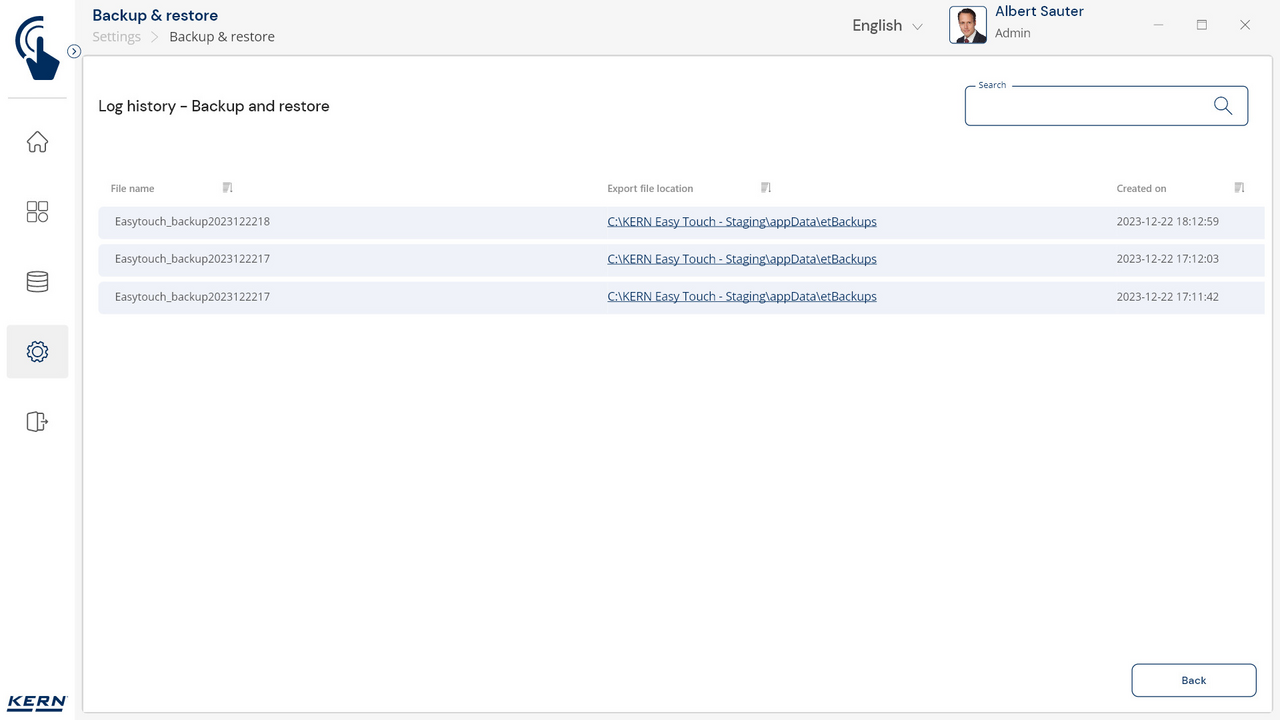This screenshot has height=720, width=1280.
Task: Click Albert Sauter's profile picture
Action: pyautogui.click(x=967, y=25)
